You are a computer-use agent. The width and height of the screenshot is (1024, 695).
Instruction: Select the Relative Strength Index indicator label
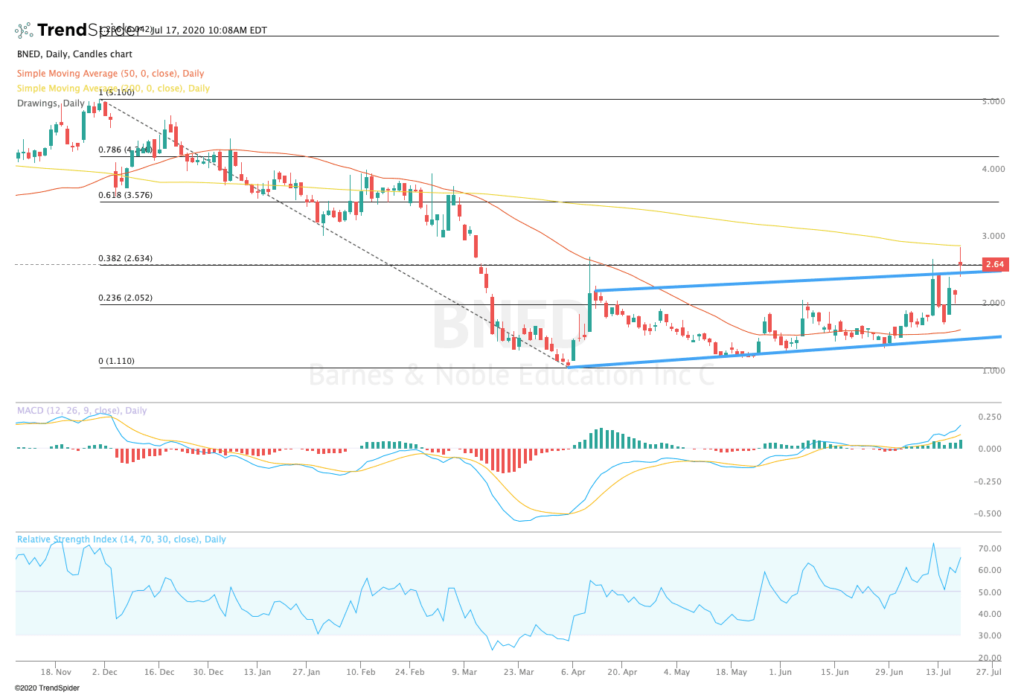[121, 539]
